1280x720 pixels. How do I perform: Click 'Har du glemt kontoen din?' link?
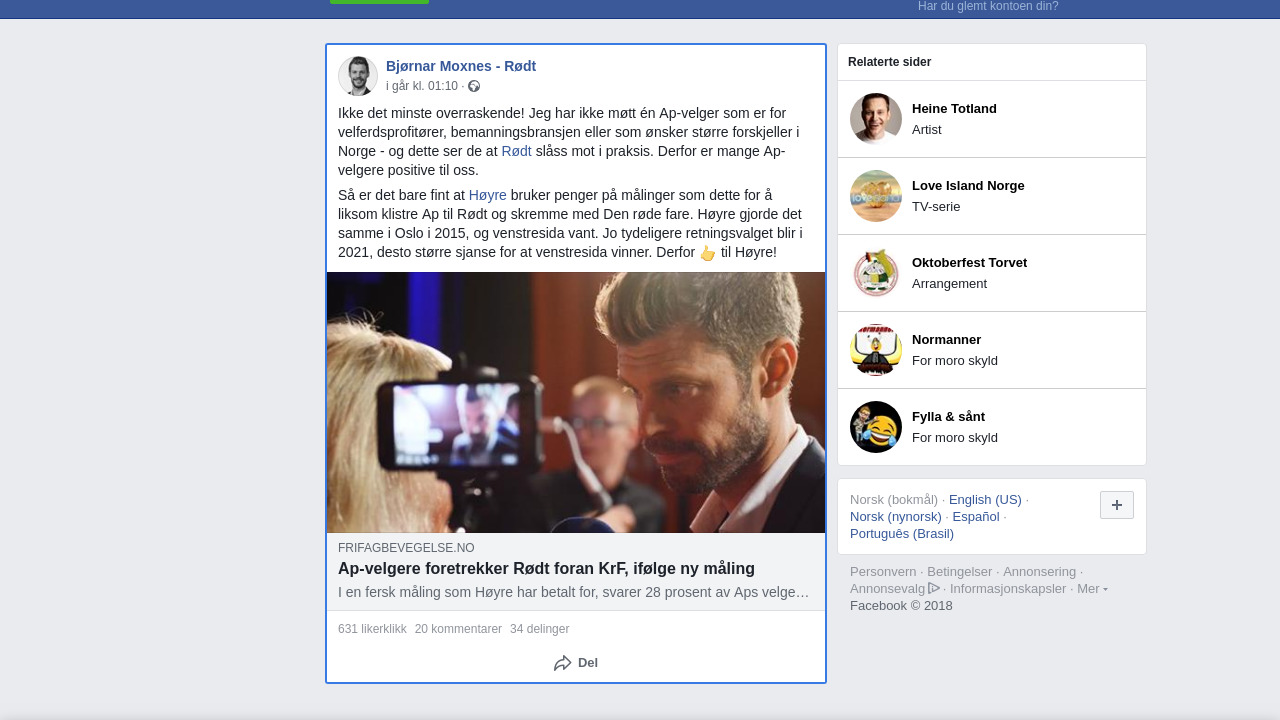pos(988,6)
